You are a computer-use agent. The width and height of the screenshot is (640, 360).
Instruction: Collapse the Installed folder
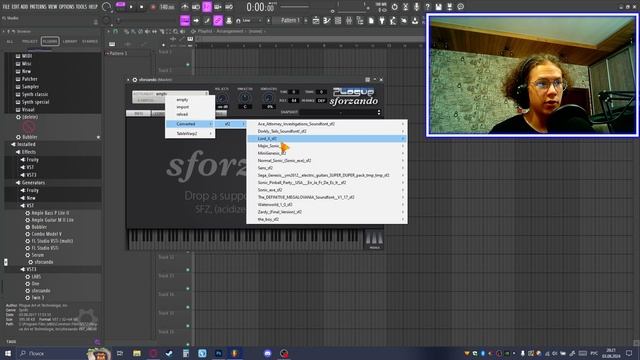[x=26, y=144]
